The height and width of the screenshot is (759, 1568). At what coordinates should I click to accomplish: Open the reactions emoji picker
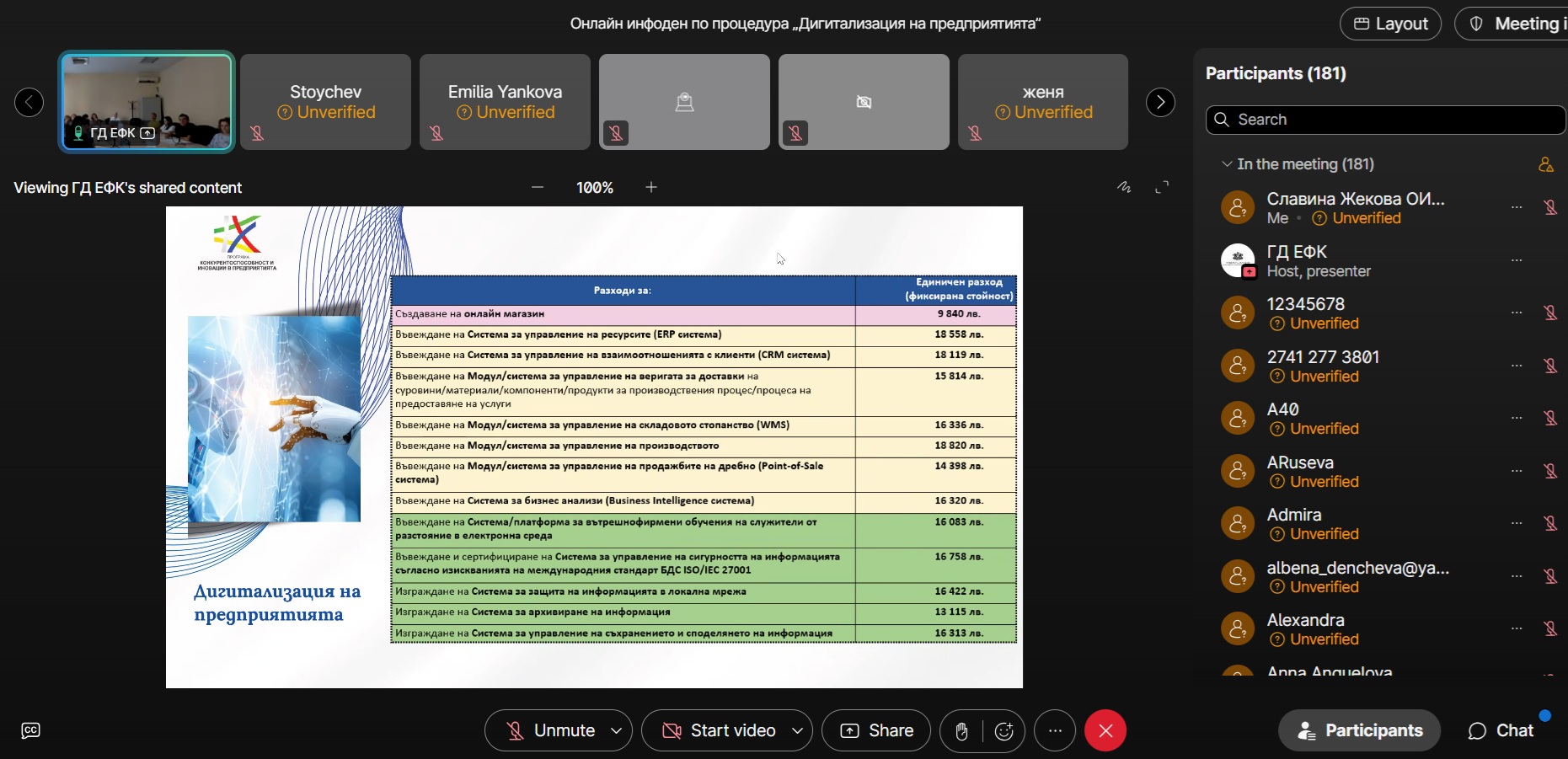pos(1004,731)
